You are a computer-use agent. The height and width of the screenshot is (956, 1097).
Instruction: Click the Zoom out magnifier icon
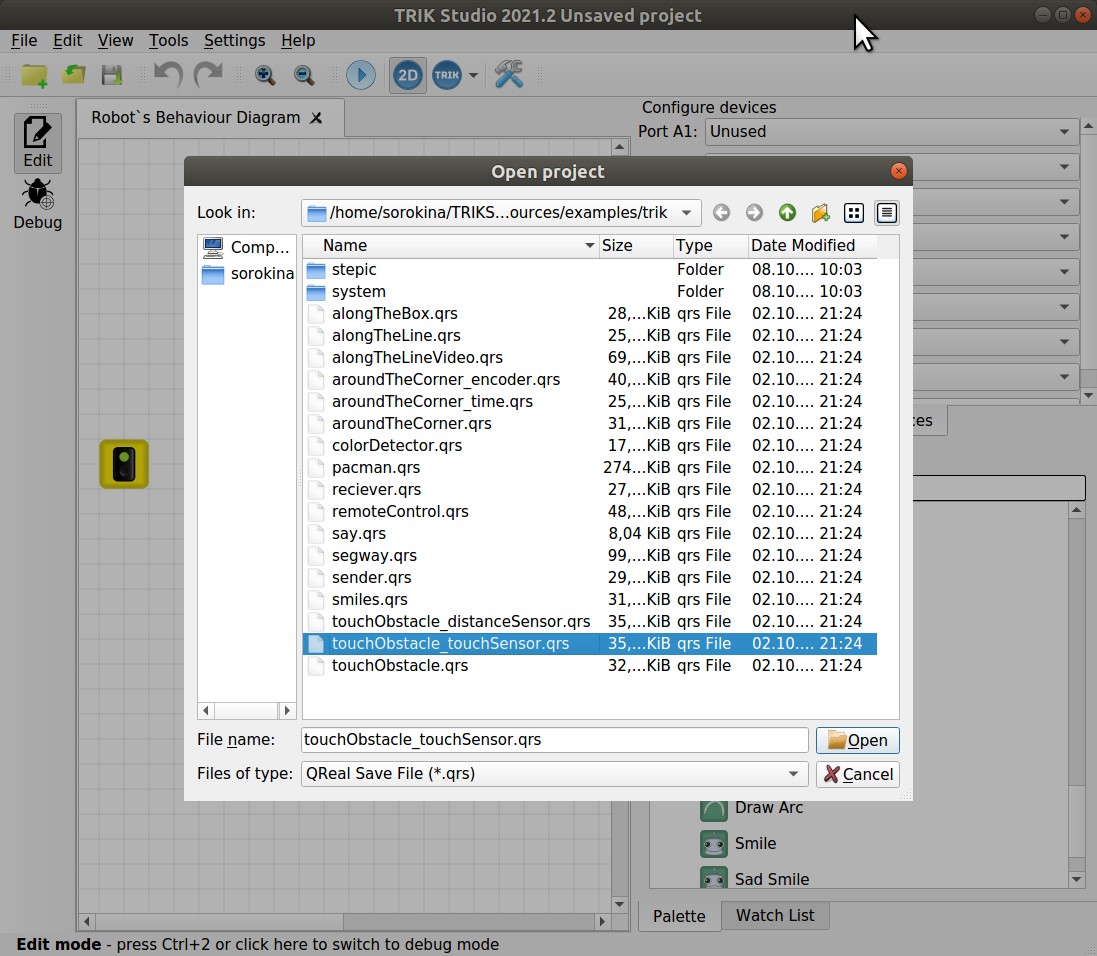coord(304,75)
